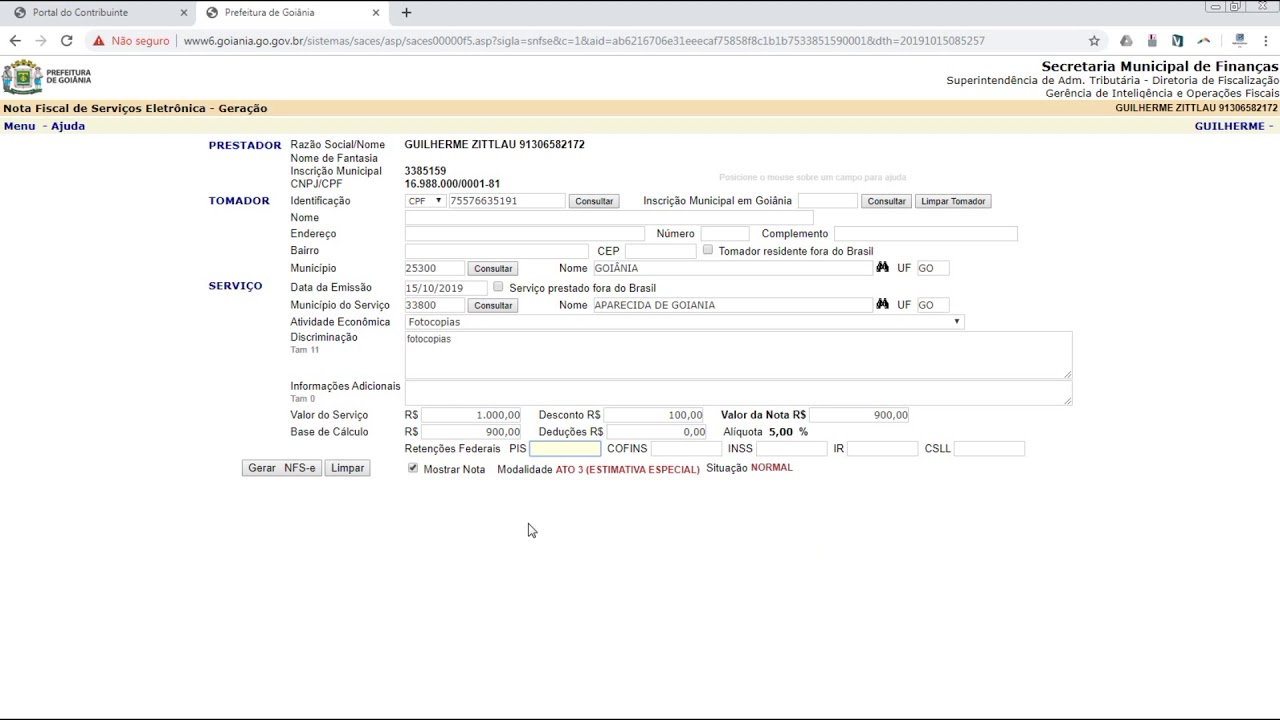This screenshot has width=1280, height=720.
Task: Click the 'ATO 3 (ESTIMATIVA ESPECIAL)' text
Action: [x=628, y=469]
